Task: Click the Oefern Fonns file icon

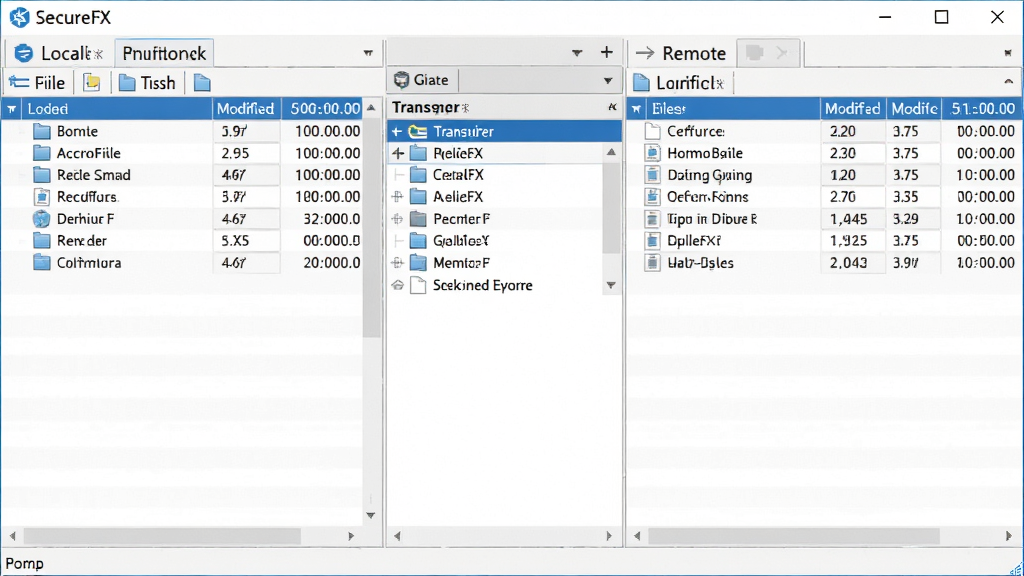Action: pyautogui.click(x=652, y=197)
